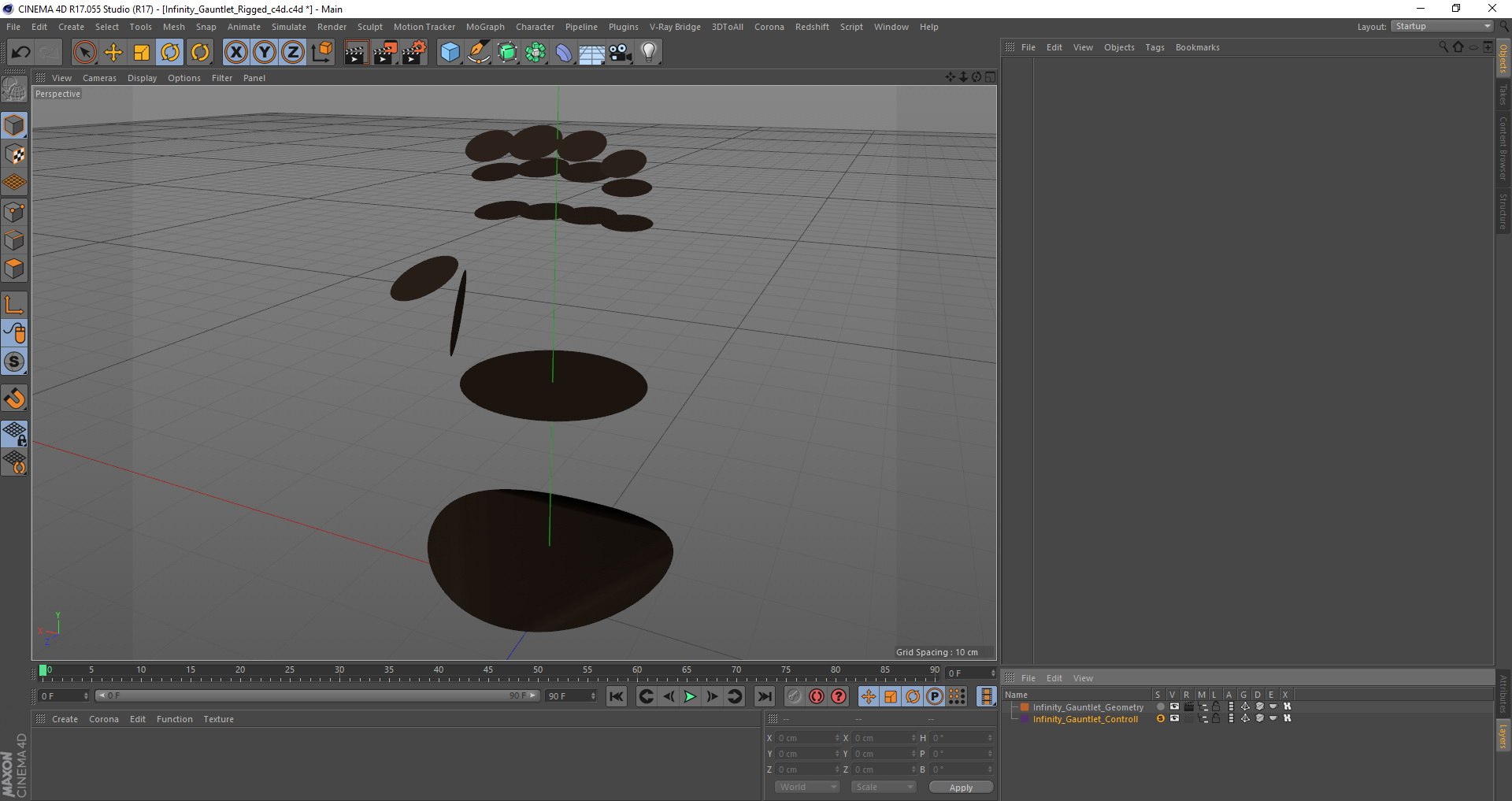Screen dimensions: 1512x801
Task: Click the Coordinate System icon
Action: coord(321,53)
